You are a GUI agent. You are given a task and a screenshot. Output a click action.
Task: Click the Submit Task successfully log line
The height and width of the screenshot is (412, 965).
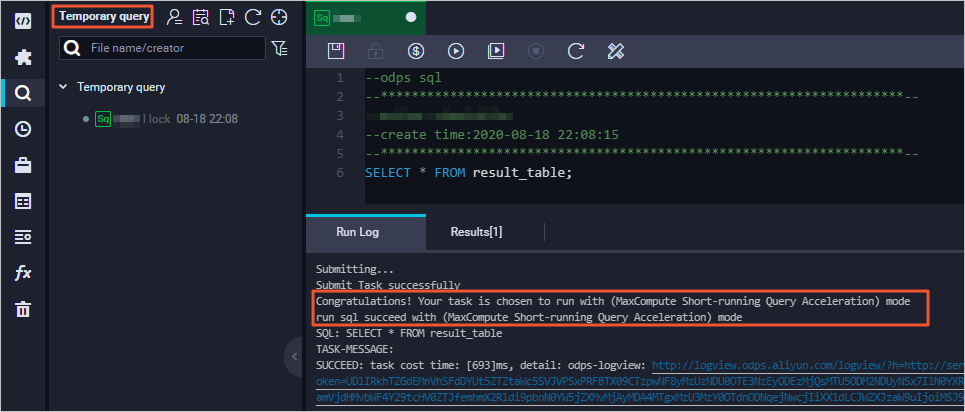click(388, 286)
